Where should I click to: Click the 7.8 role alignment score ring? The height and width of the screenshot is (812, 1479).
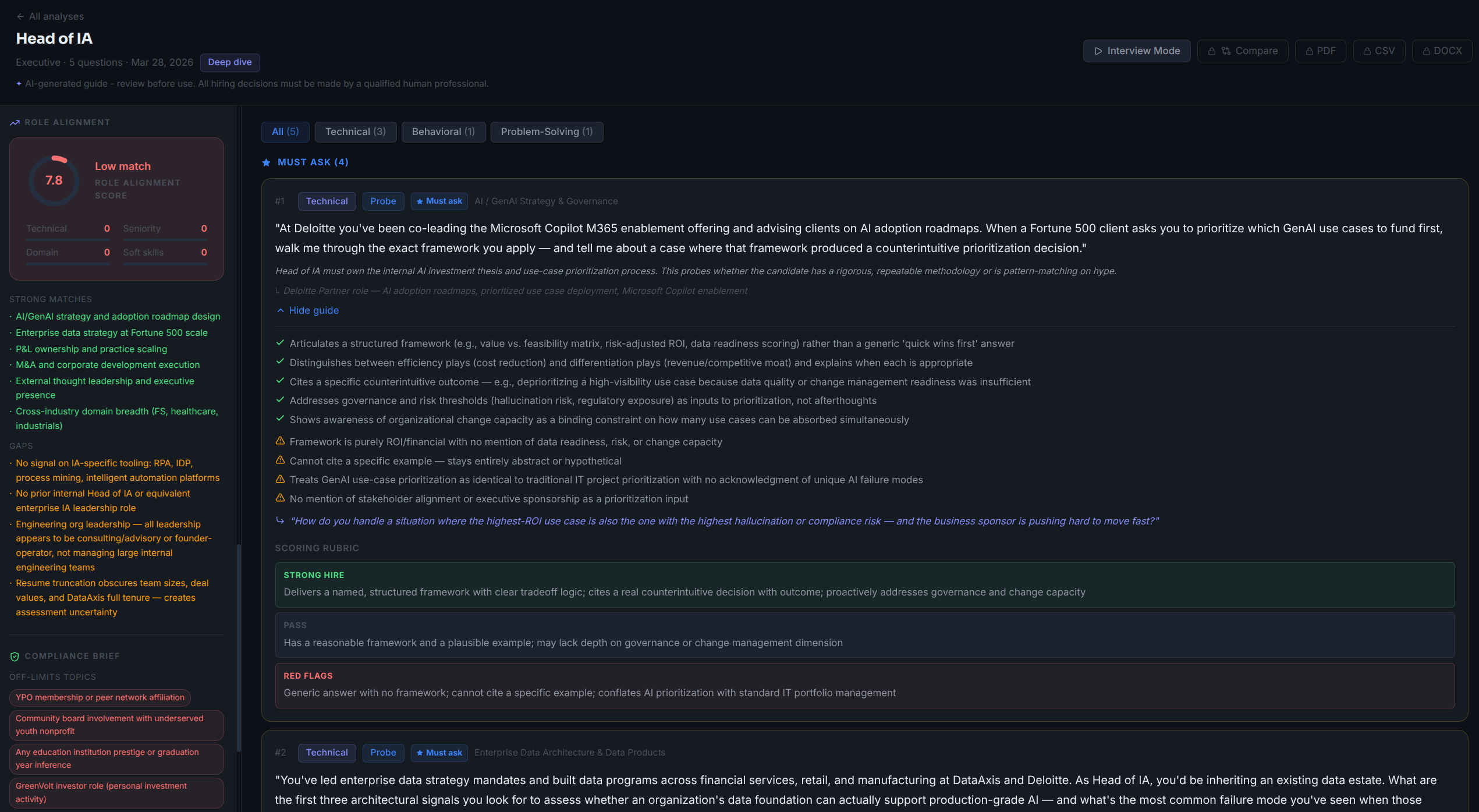(54, 180)
